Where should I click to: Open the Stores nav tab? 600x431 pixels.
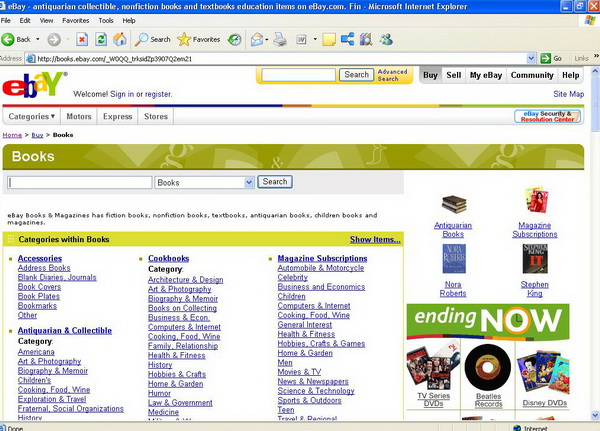pos(156,116)
